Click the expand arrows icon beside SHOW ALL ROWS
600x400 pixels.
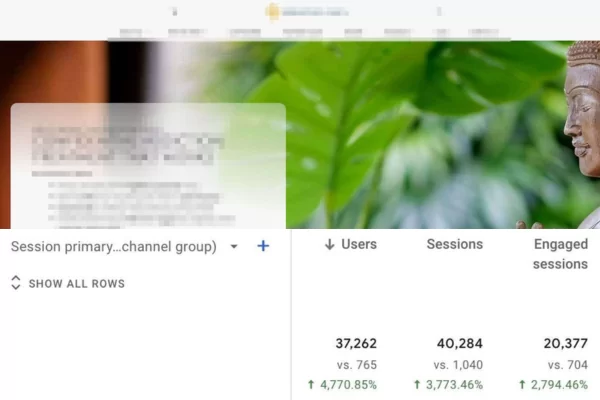pos(15,283)
